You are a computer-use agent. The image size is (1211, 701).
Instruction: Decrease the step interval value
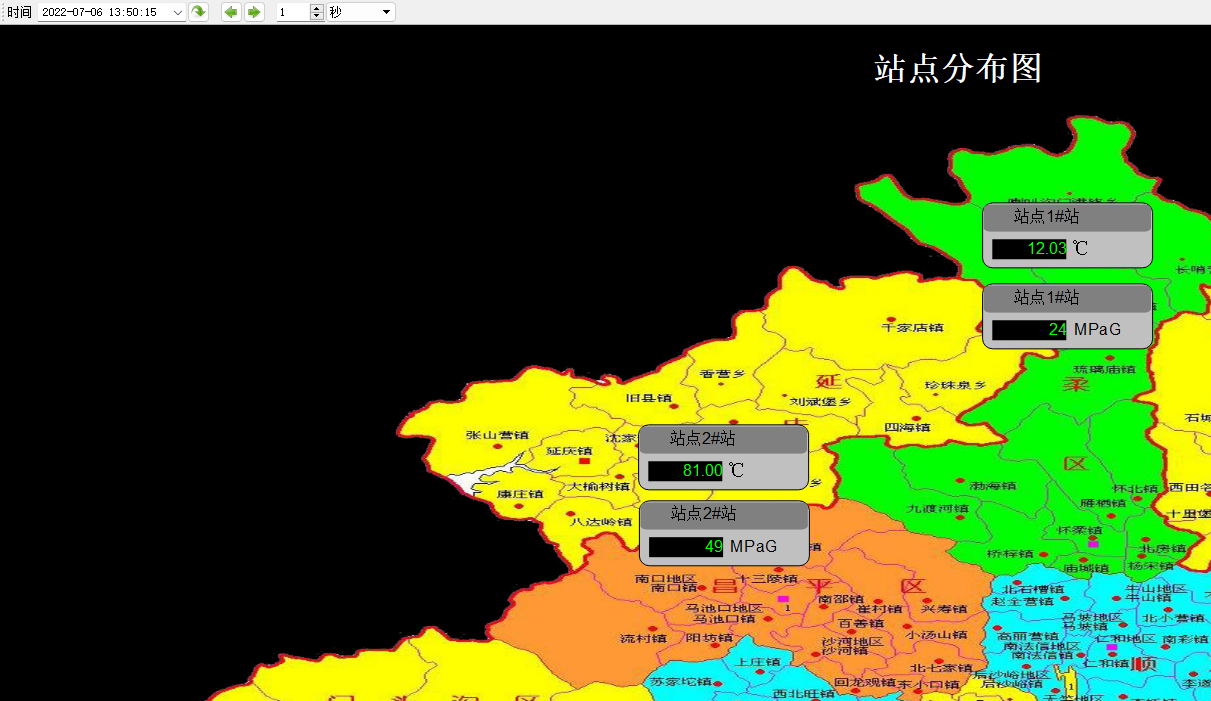point(317,16)
